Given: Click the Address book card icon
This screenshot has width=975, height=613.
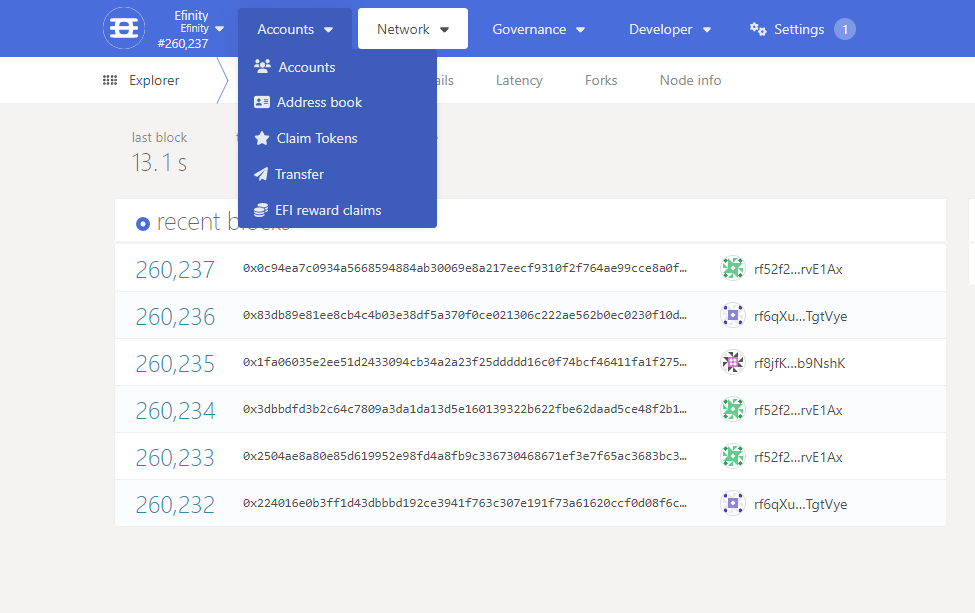Looking at the screenshot, I should [262, 102].
